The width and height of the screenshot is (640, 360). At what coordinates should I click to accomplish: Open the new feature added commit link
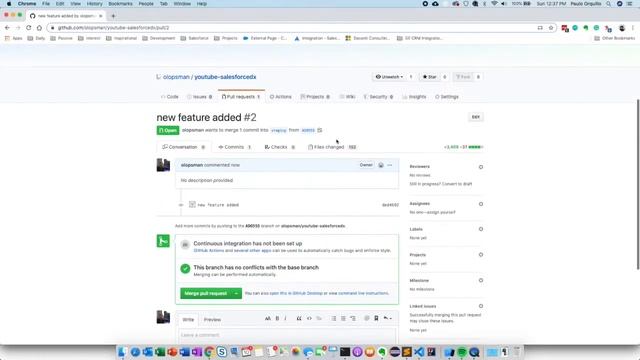click(x=218, y=205)
